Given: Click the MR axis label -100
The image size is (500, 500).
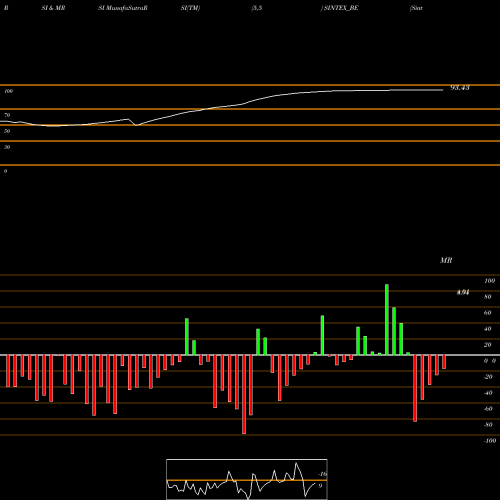Looking at the screenshot, I should pyautogui.click(x=490, y=441).
